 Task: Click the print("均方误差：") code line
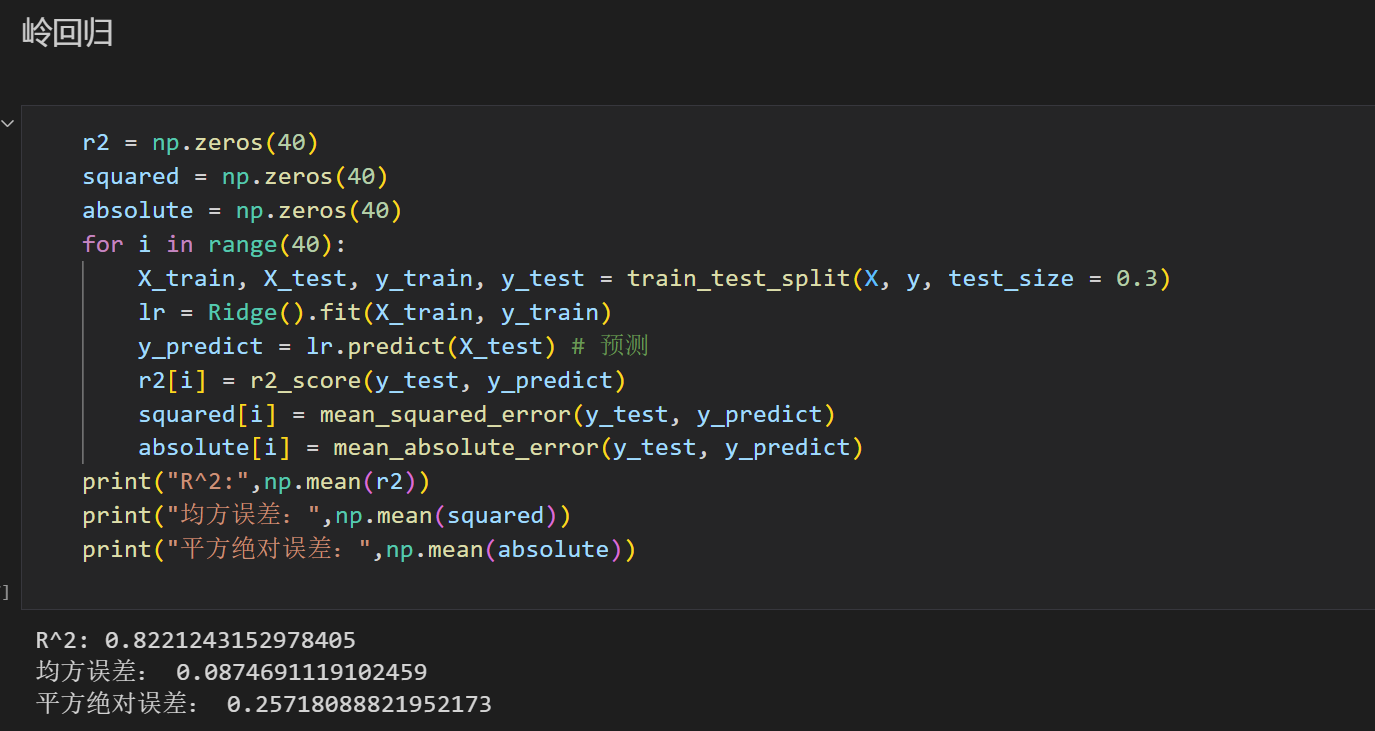(326, 516)
